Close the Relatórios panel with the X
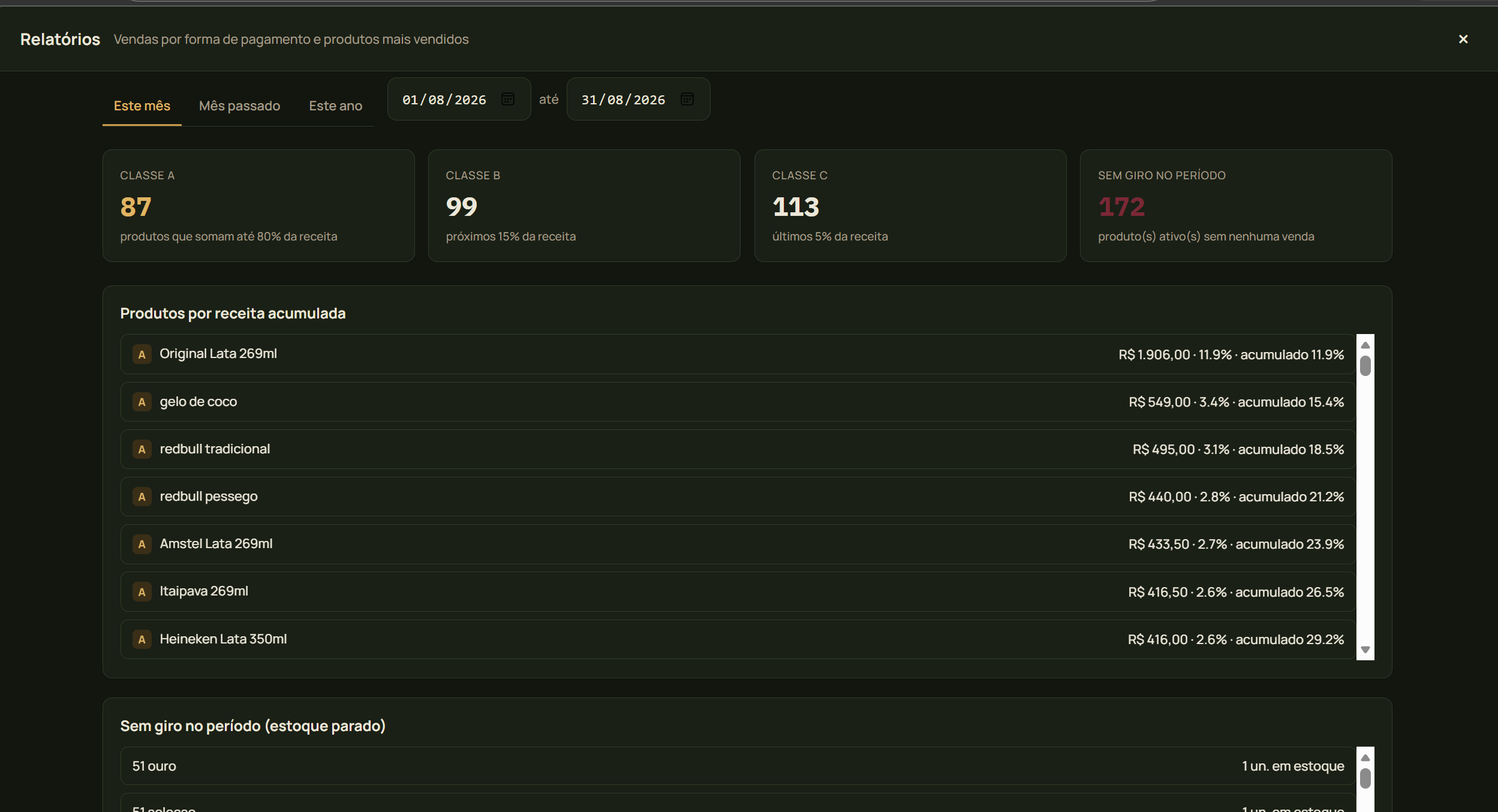This screenshot has width=1498, height=812. click(x=1463, y=39)
